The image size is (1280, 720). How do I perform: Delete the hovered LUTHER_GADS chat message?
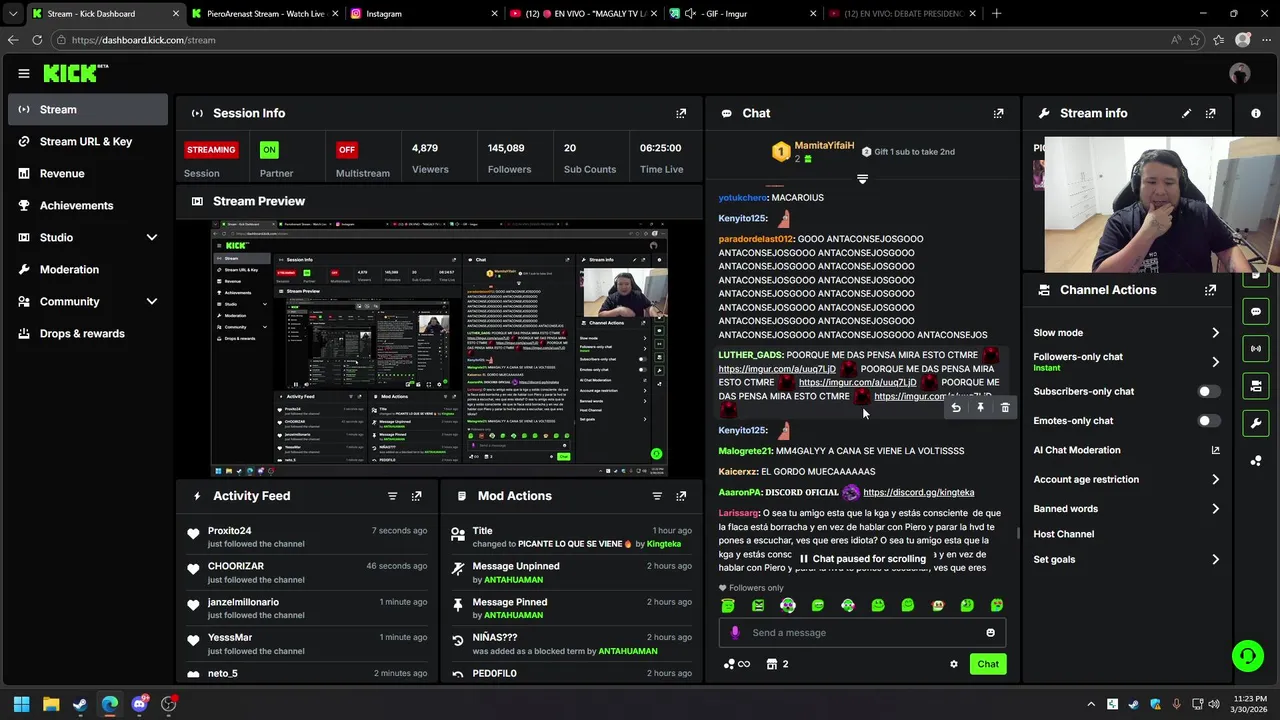pos(1005,407)
